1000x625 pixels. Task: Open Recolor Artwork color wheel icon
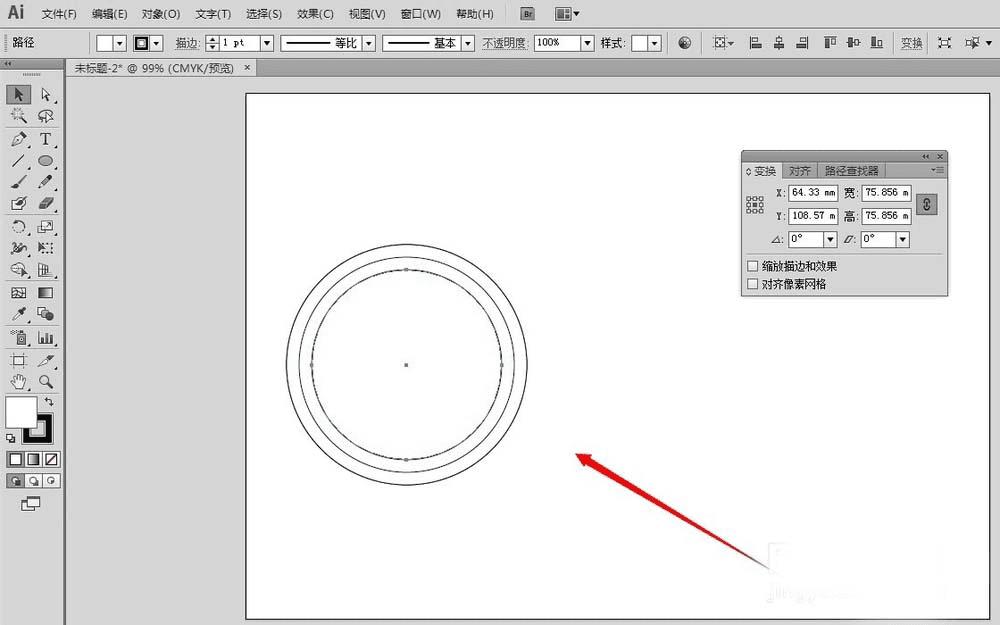[684, 43]
